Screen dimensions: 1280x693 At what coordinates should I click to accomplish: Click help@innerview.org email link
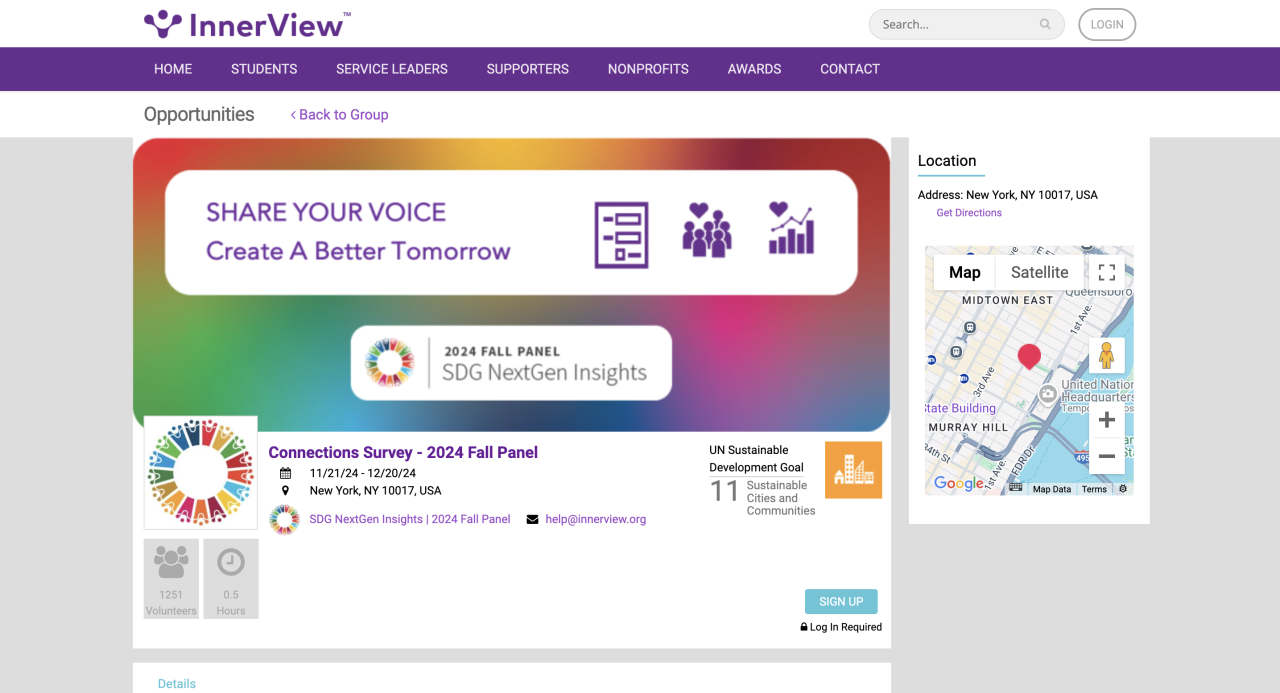click(596, 519)
